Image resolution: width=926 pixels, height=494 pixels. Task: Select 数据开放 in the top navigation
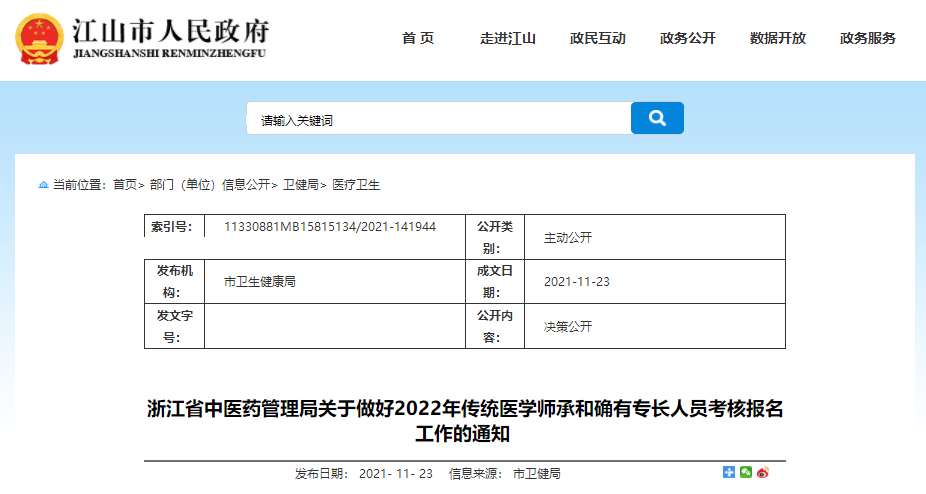(778, 39)
